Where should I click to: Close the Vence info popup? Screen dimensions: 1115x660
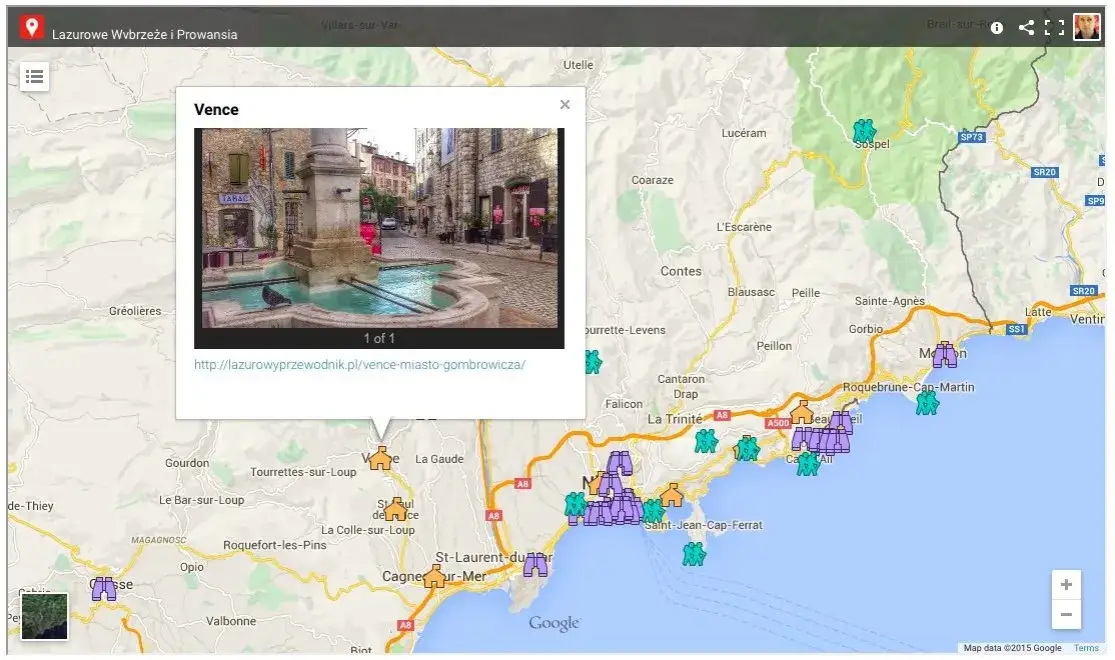565,105
